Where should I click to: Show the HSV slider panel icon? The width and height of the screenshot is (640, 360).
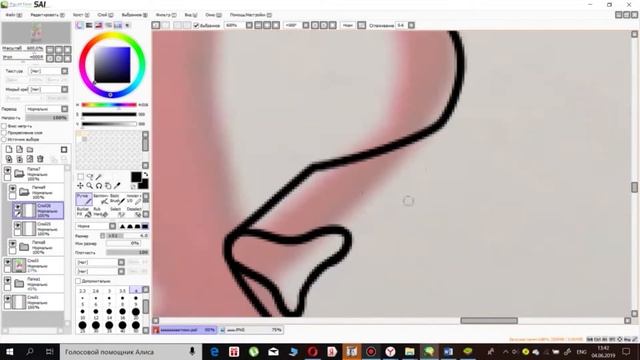(x=99, y=25)
